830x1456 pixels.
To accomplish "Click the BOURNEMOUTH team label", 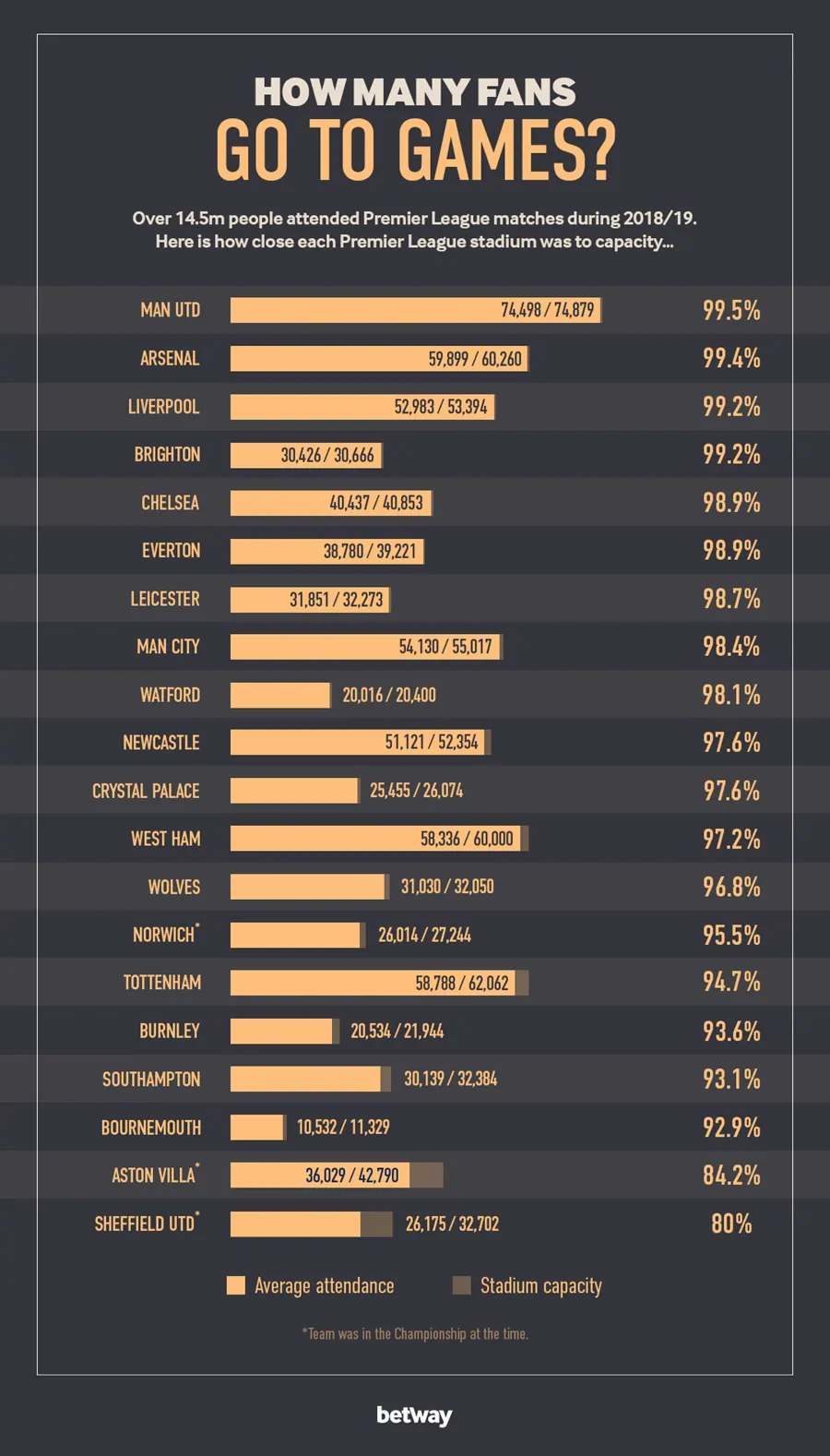I will click(x=151, y=1128).
